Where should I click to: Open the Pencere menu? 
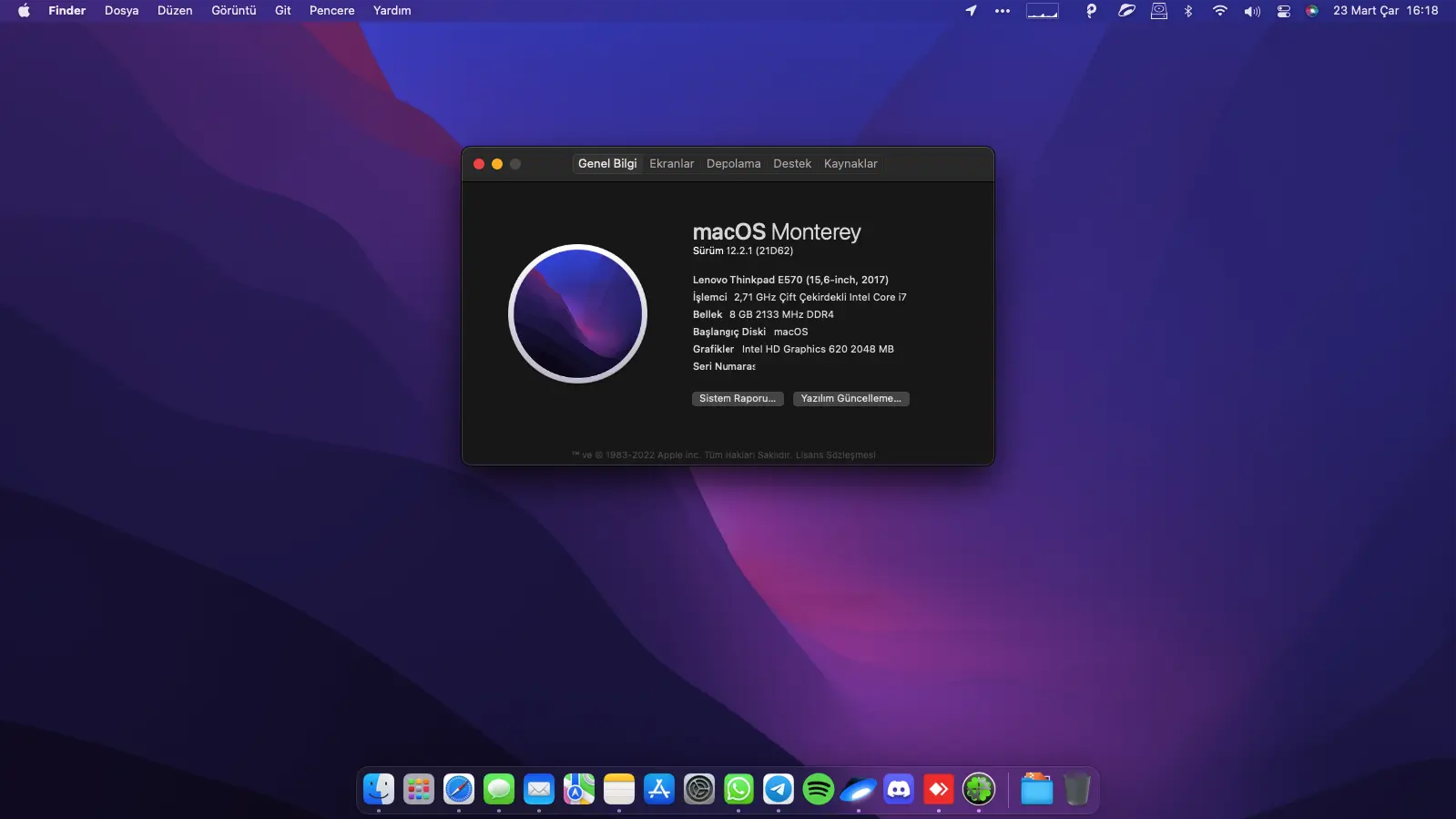[x=332, y=11]
